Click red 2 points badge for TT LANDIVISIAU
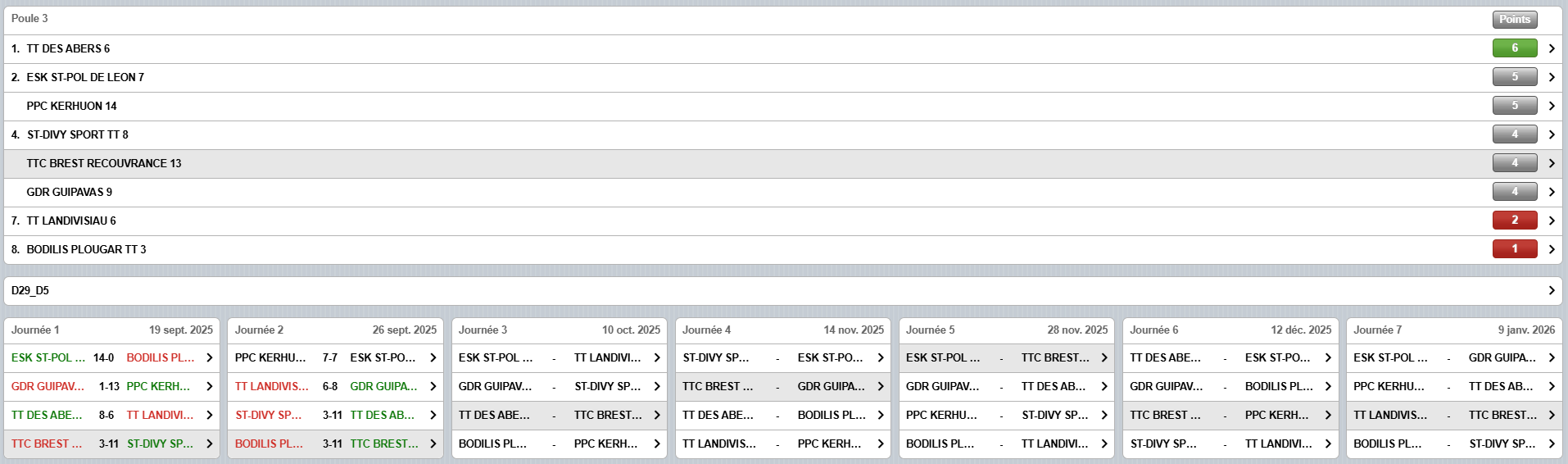Viewport: 1568px width, 464px height. point(1514,221)
